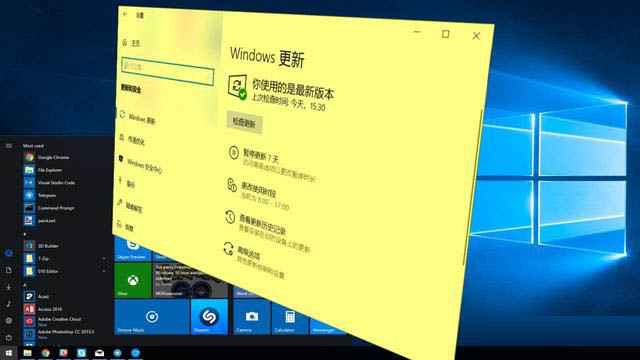Image resolution: width=640 pixels, height=360 pixels.
Task: Open the Groove Music tile
Action: 152,317
